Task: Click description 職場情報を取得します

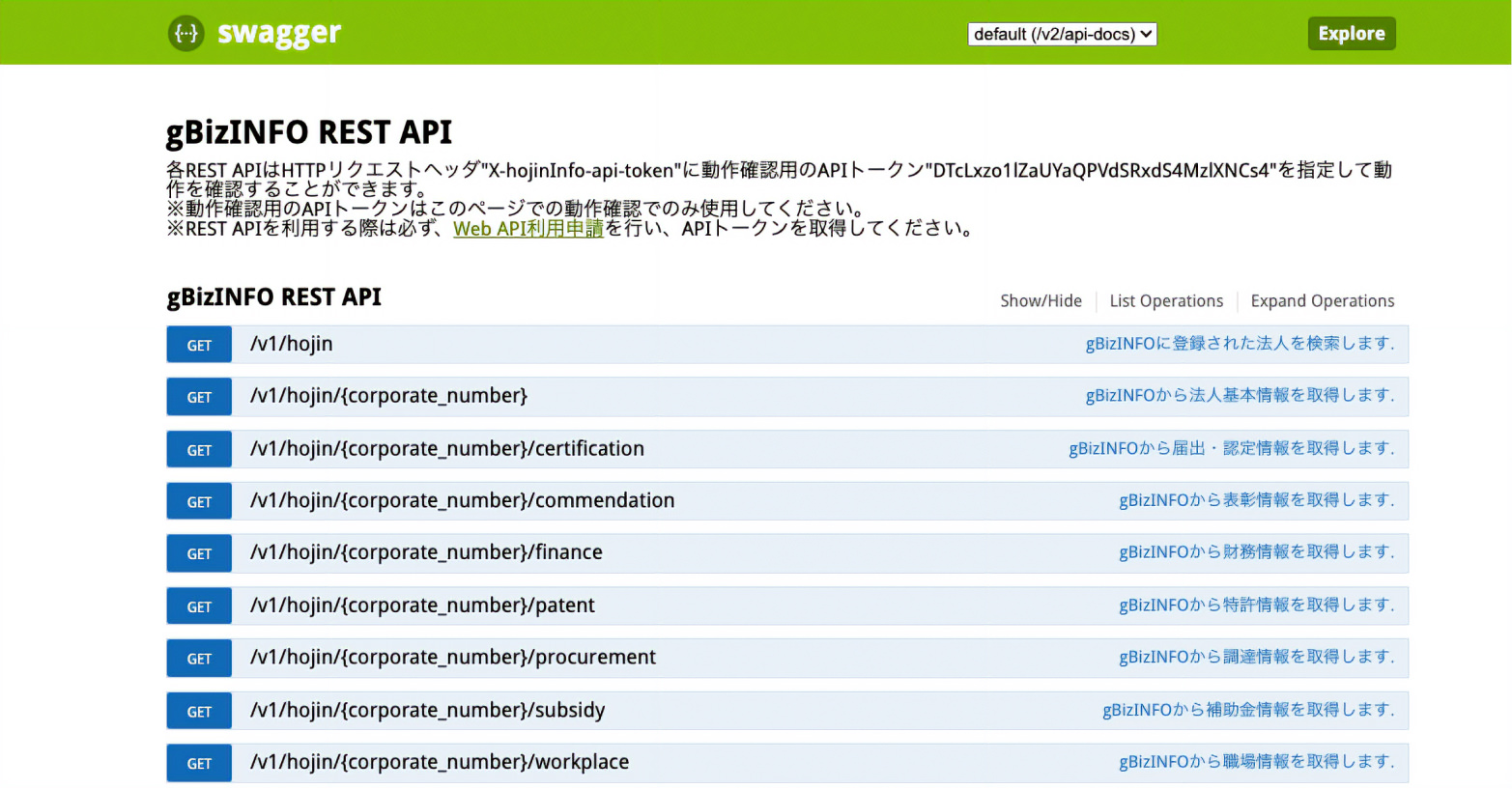Action: 1257,762
